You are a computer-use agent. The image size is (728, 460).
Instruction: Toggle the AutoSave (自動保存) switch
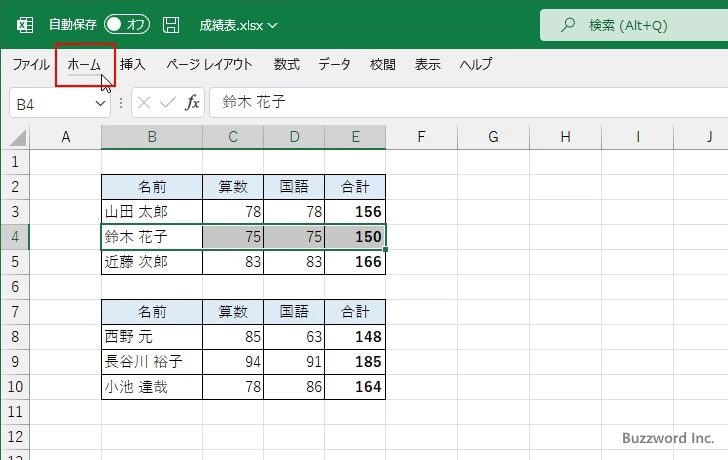127,25
